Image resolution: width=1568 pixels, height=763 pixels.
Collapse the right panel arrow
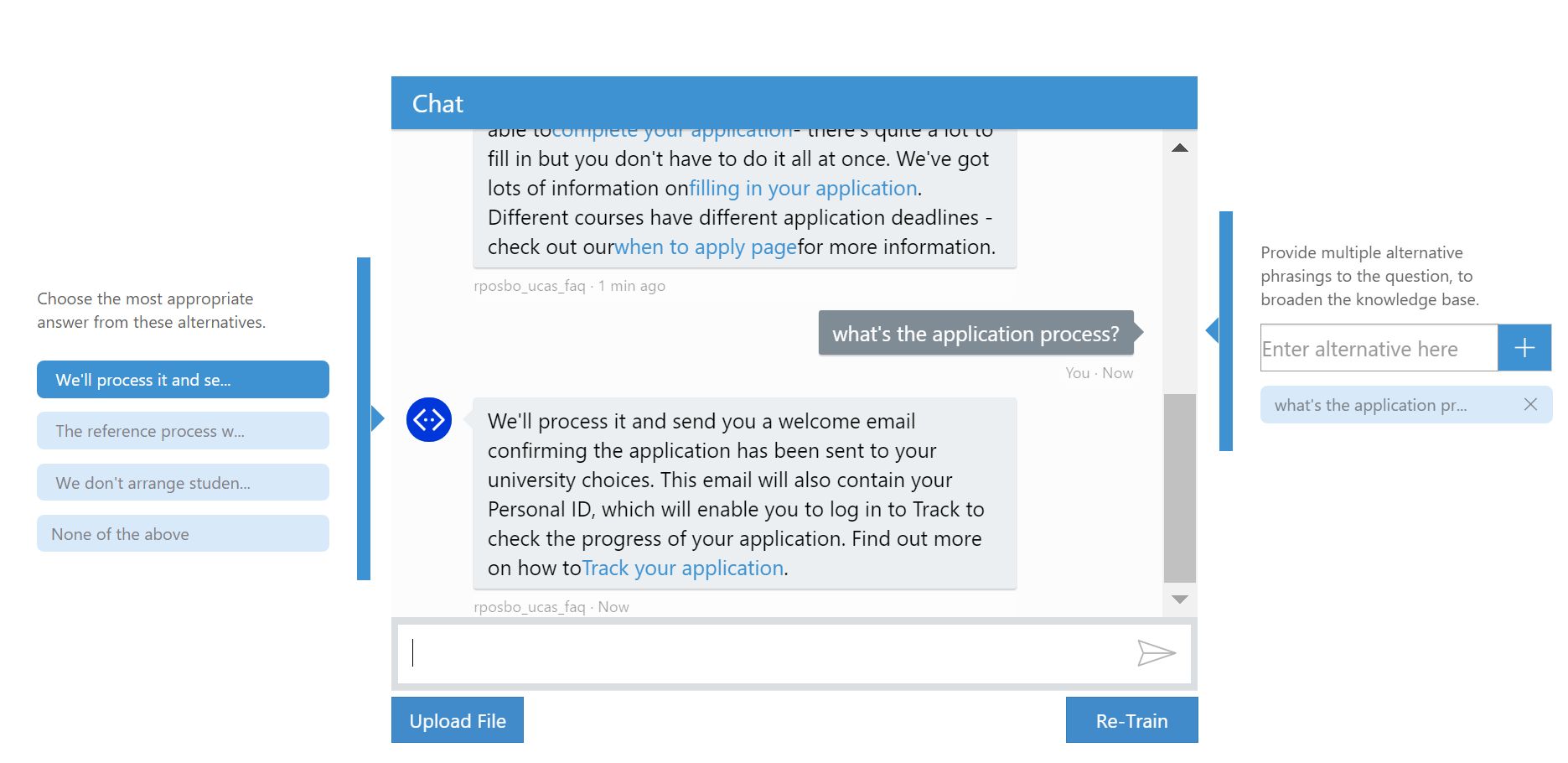pyautogui.click(x=1212, y=330)
